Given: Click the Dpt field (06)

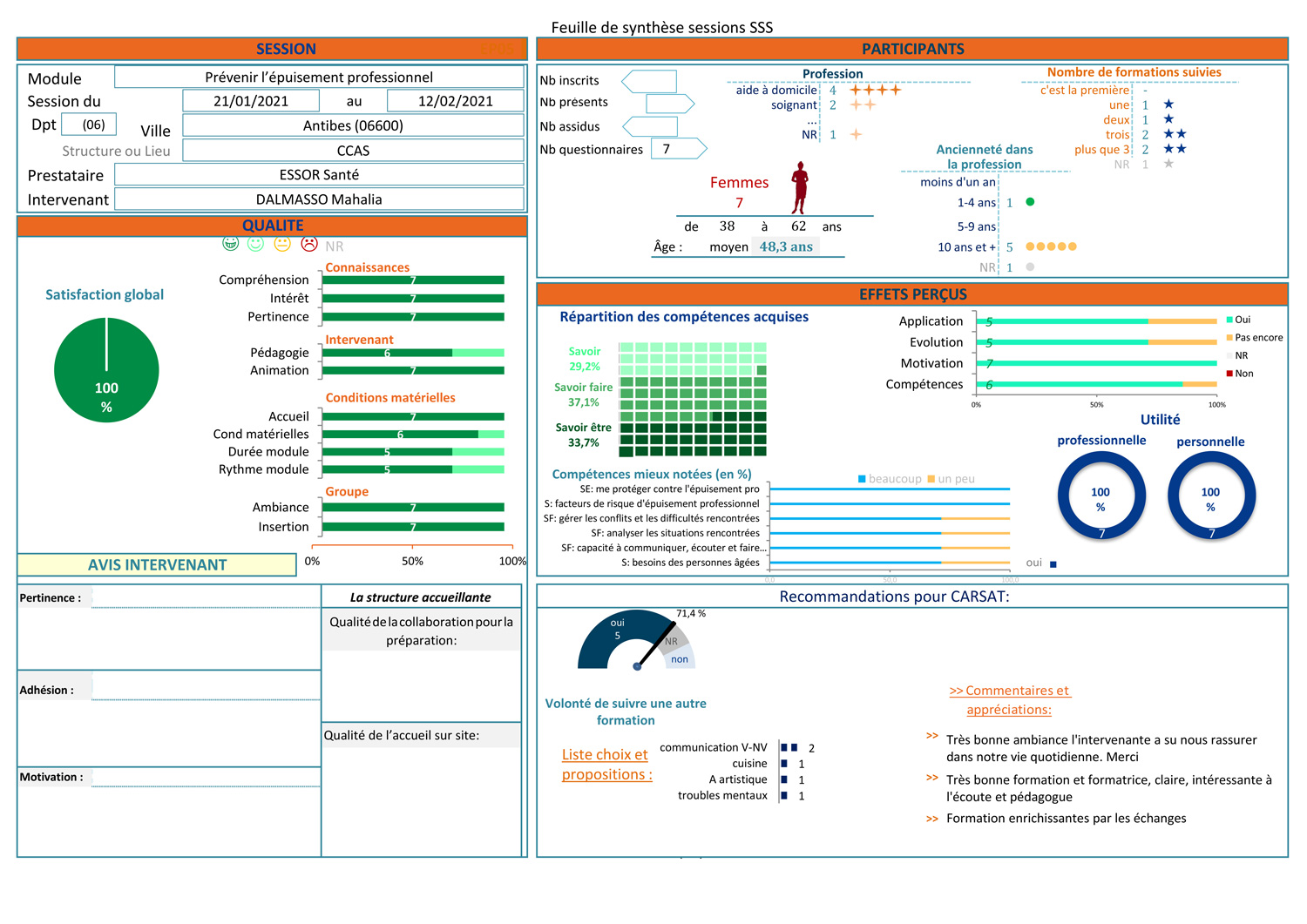Looking at the screenshot, I should click(x=89, y=125).
